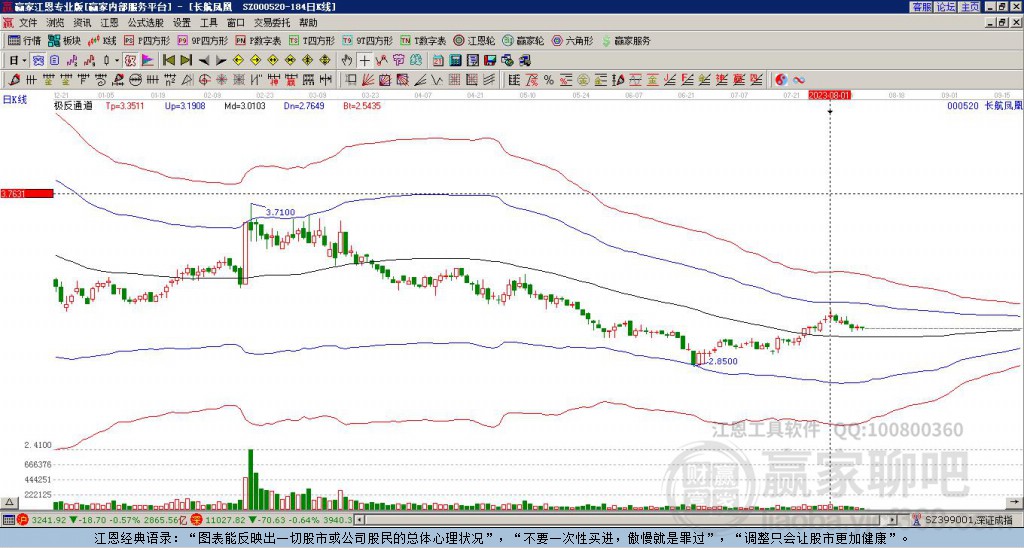
Task: Select the percent % line tool
Action: (549, 80)
